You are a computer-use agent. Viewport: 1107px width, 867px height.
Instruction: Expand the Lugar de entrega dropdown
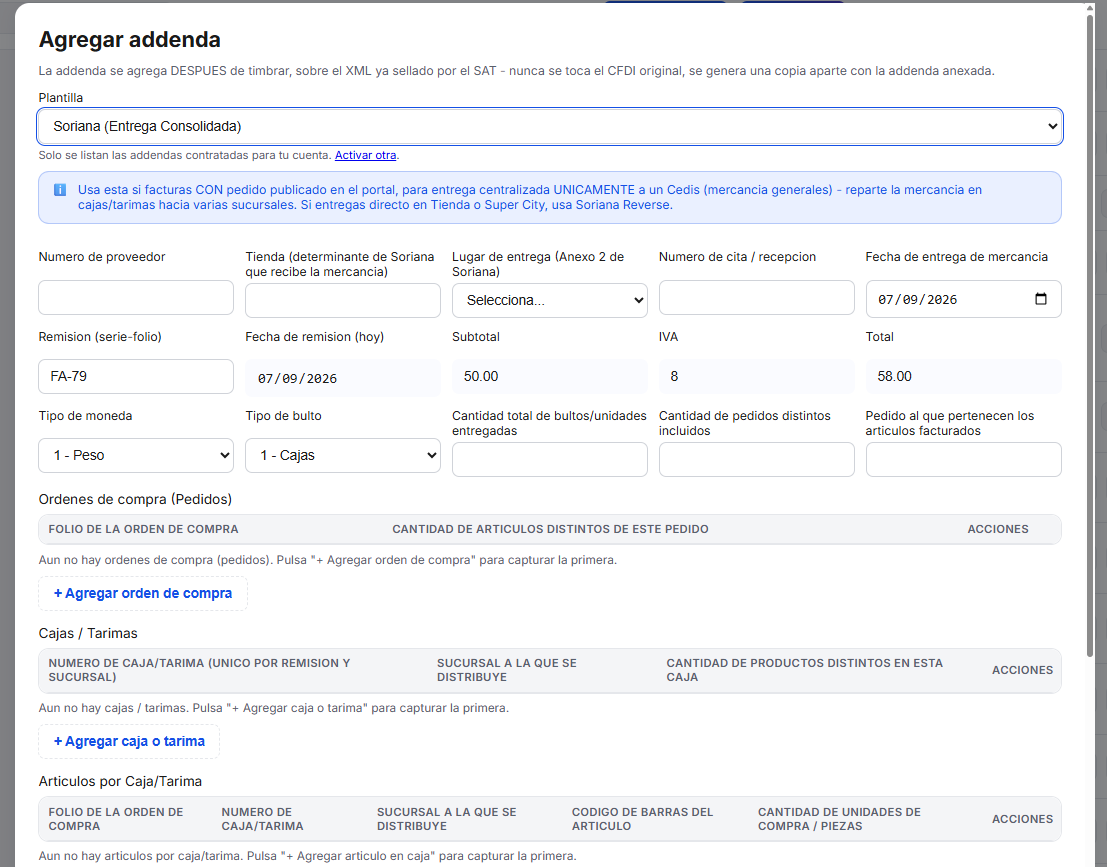[x=549, y=300]
